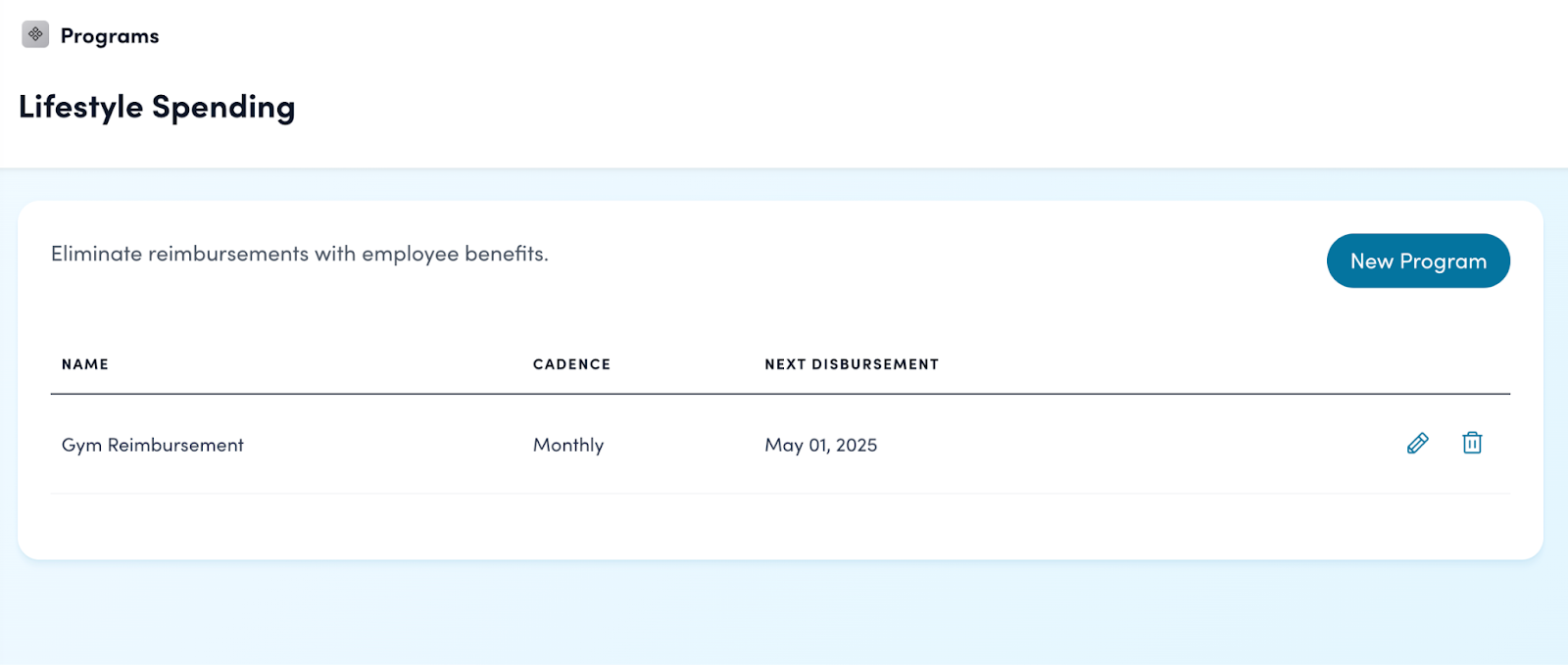Select the Gym Reimbursement program name
The image size is (1568, 665).
[x=153, y=446]
